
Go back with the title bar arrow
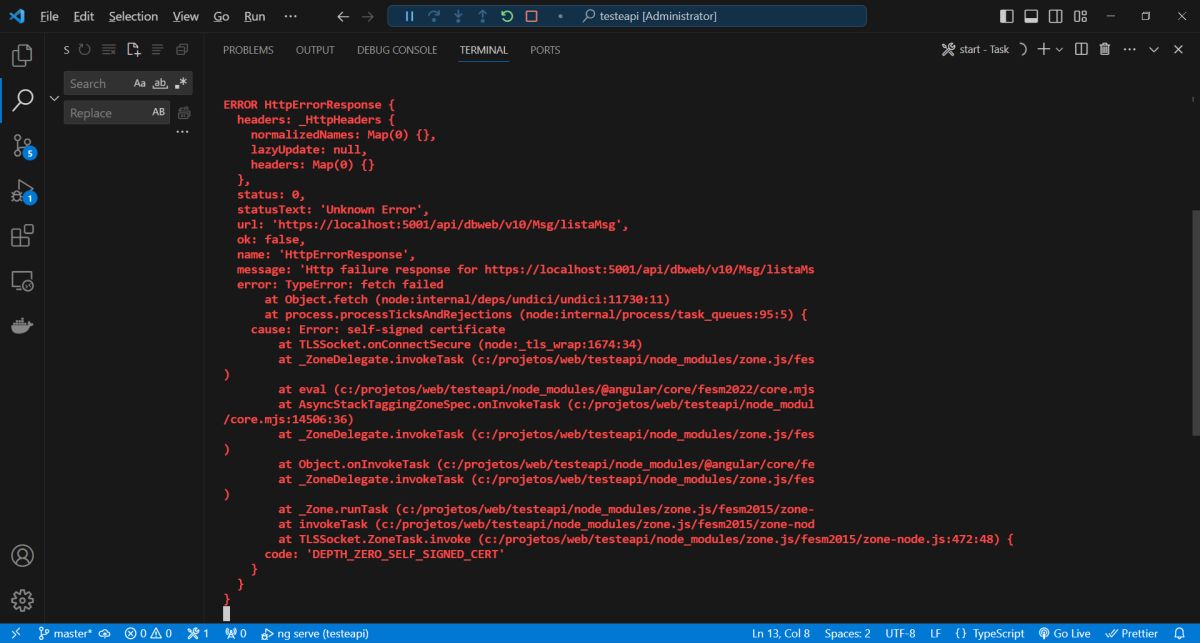[x=343, y=17]
